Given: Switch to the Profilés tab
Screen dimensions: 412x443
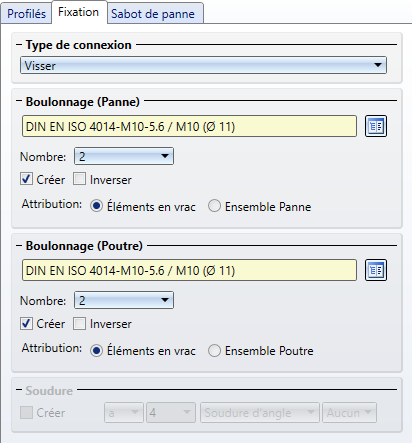Looking at the screenshot, I should [26, 14].
